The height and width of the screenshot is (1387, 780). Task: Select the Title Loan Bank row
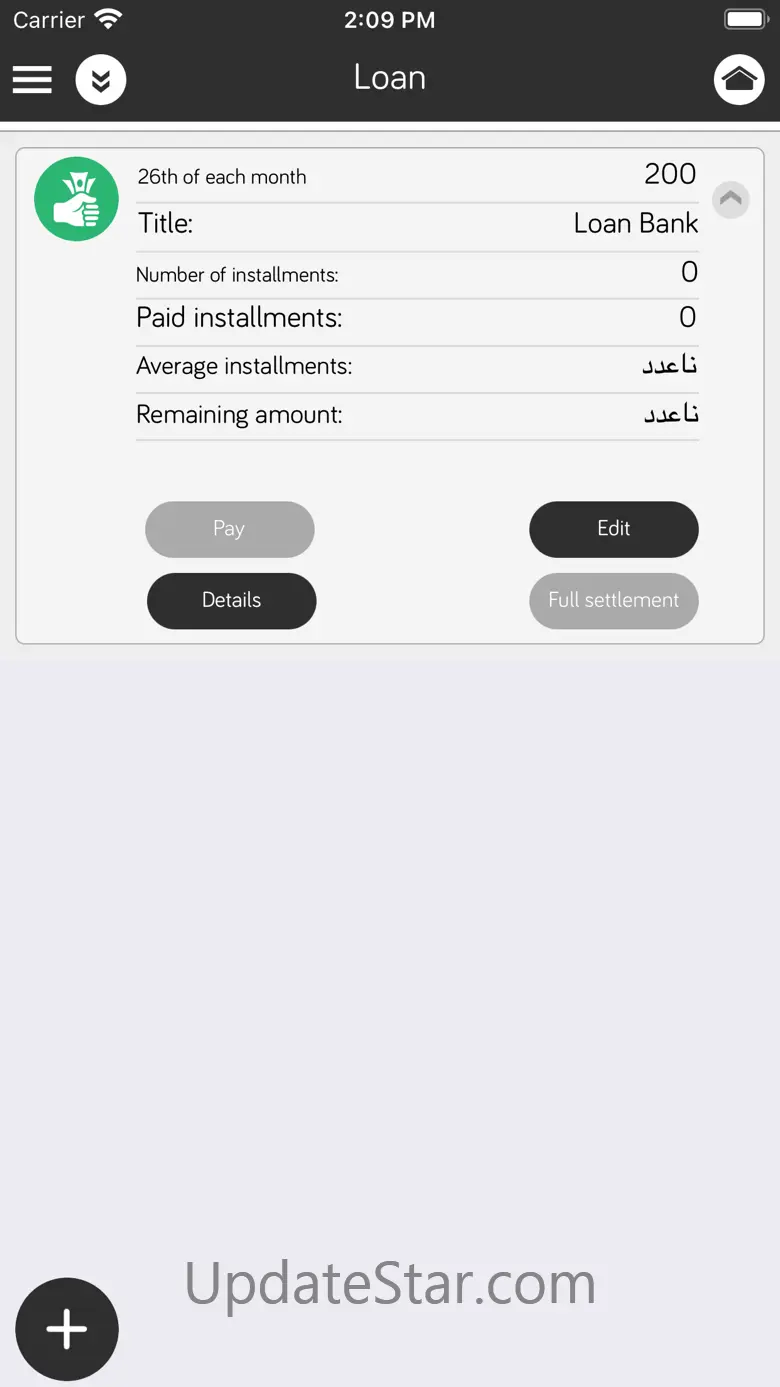(x=417, y=224)
